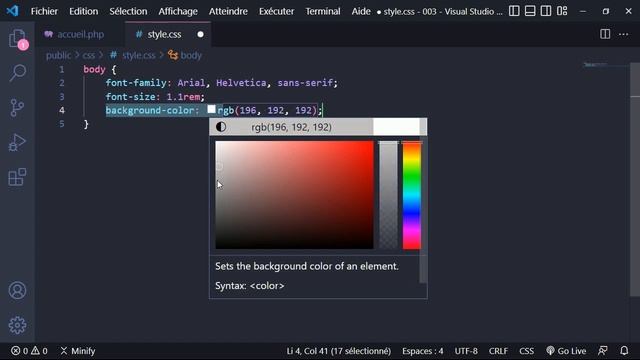Open the Explorer view in activity bar

tap(18, 39)
